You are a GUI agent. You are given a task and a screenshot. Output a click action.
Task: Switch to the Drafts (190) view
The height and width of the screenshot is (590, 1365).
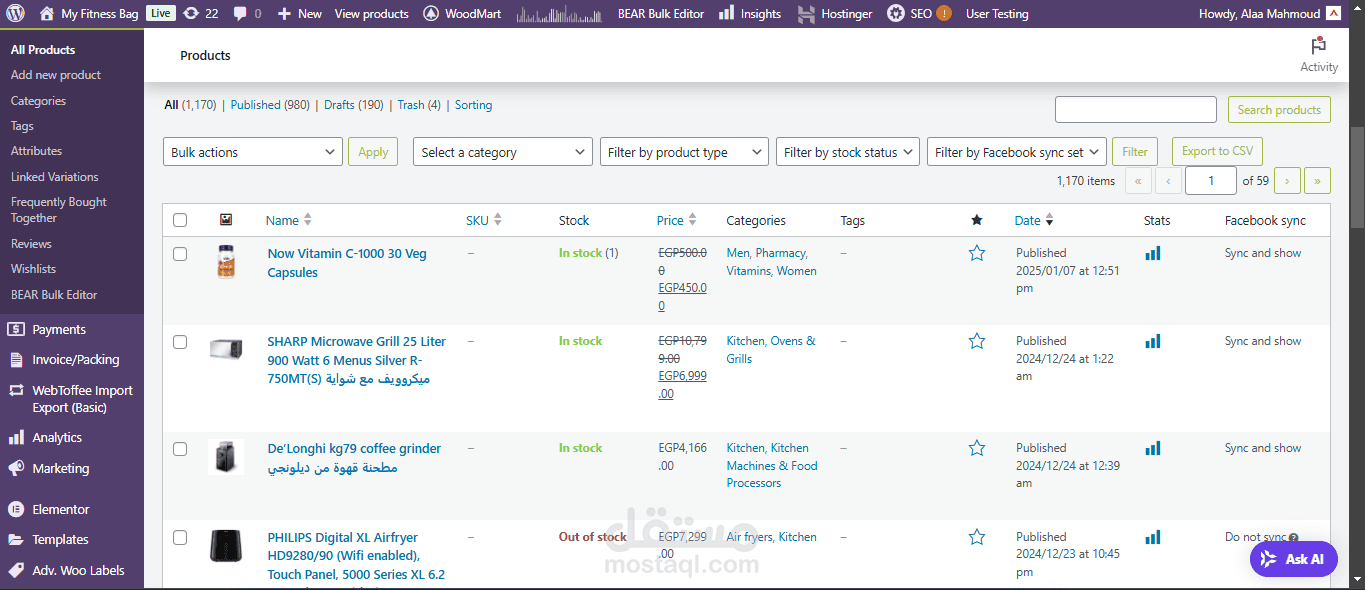[354, 105]
